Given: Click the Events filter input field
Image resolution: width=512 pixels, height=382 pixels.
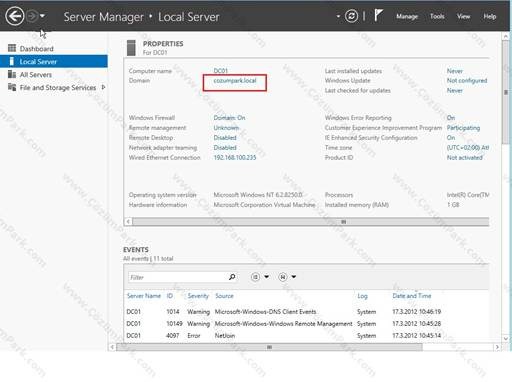Looking at the screenshot, I should point(177,277).
